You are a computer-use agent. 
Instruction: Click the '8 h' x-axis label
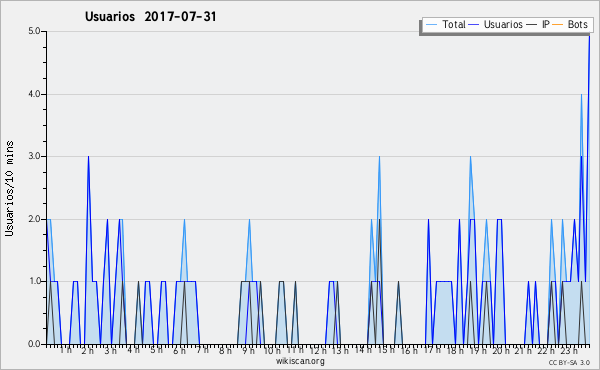click(x=225, y=351)
